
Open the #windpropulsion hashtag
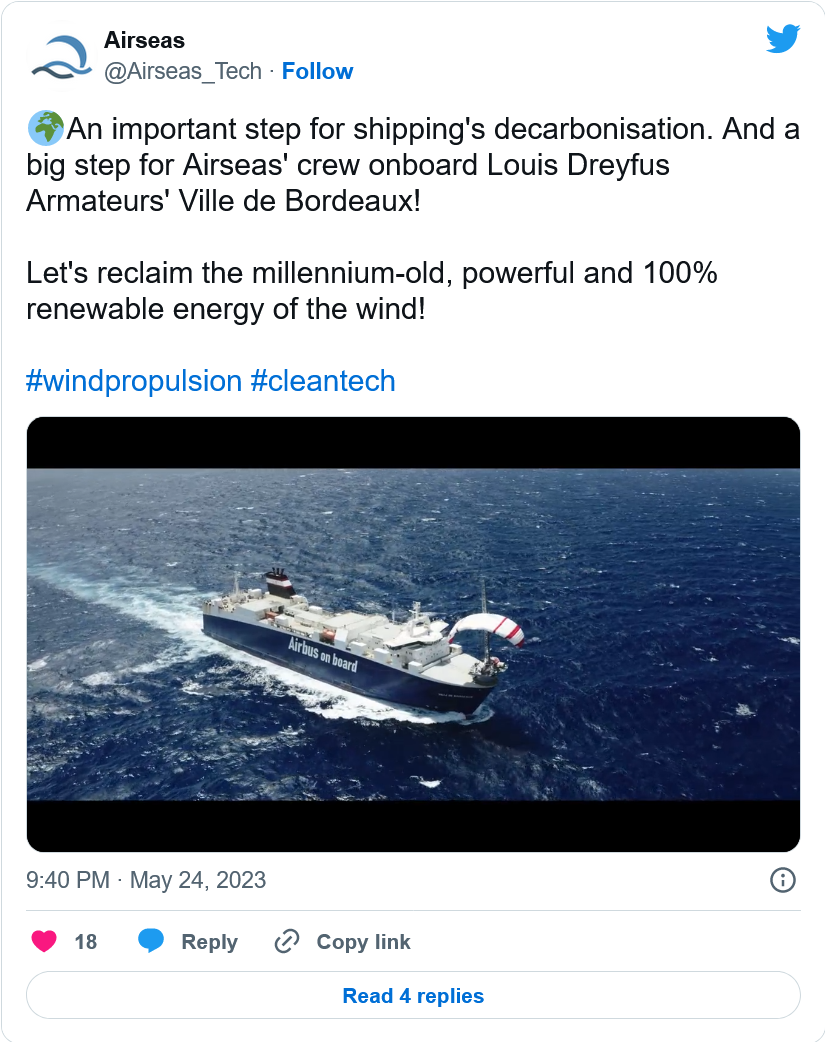[134, 380]
